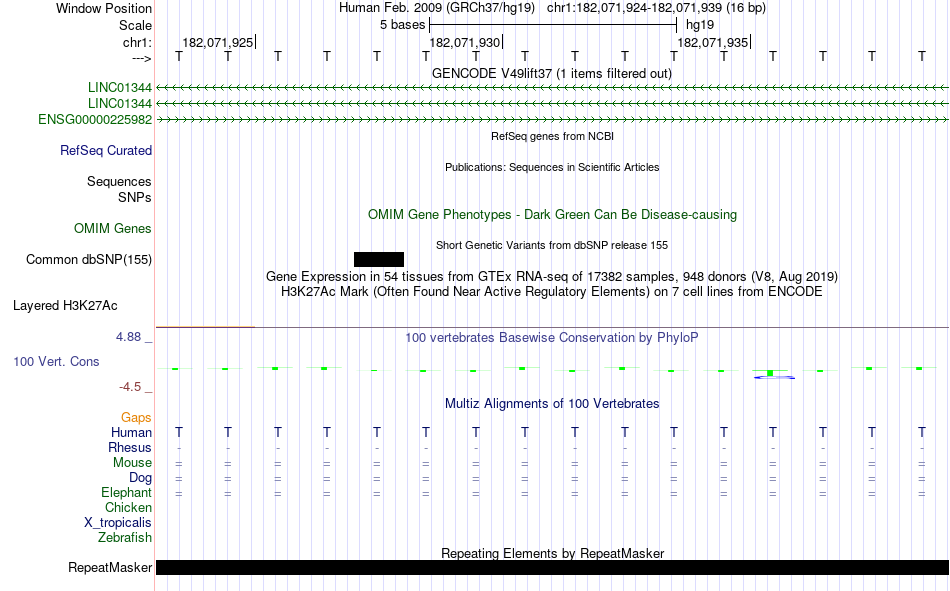
Task: Click the hg19 scale label
Action: click(x=700, y=25)
